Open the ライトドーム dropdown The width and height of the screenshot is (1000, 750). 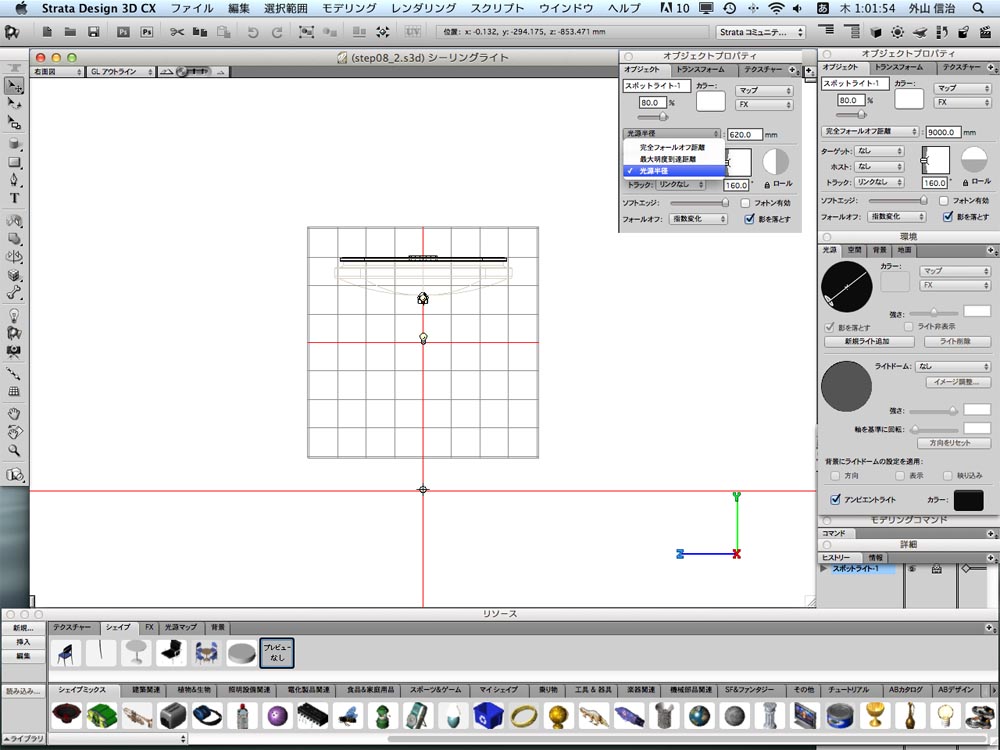[953, 366]
